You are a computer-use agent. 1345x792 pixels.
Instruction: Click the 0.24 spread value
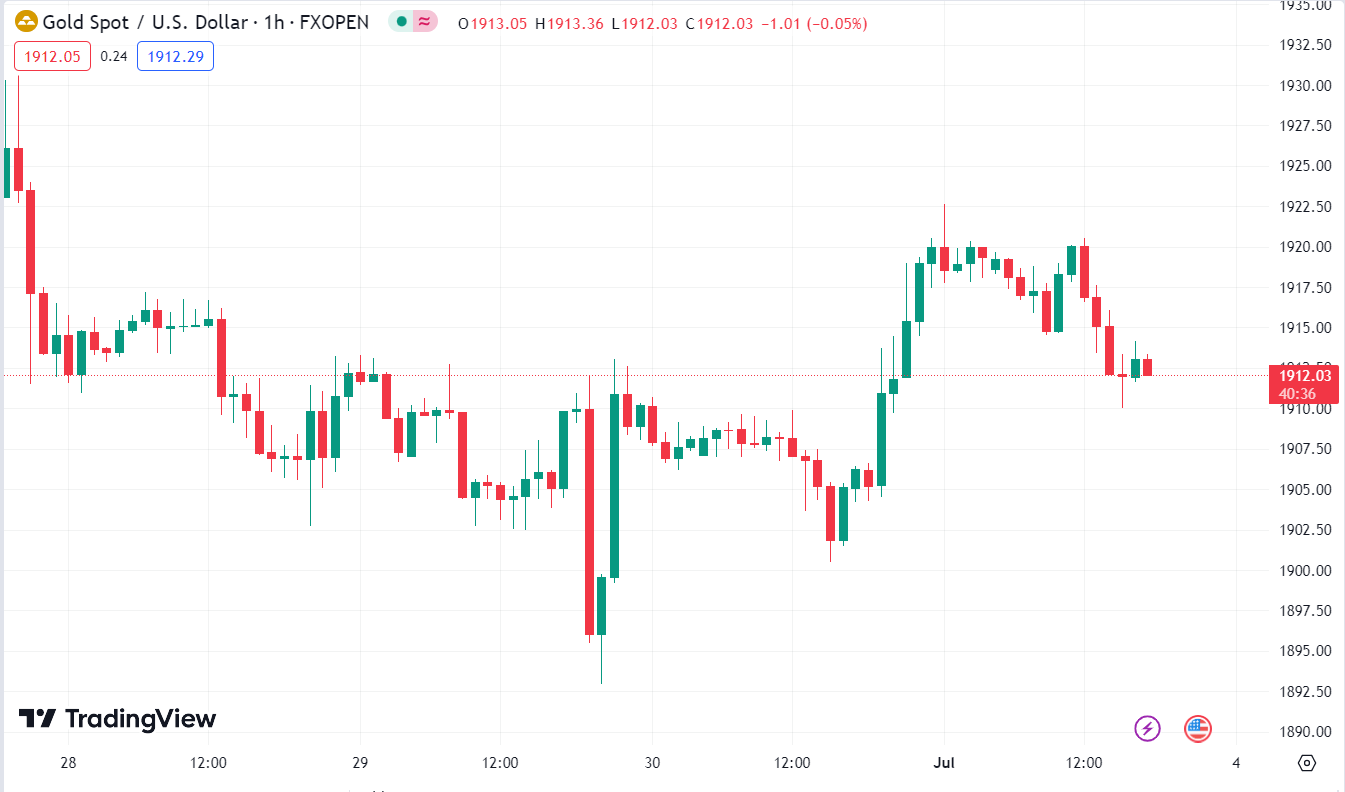pyautogui.click(x=114, y=57)
